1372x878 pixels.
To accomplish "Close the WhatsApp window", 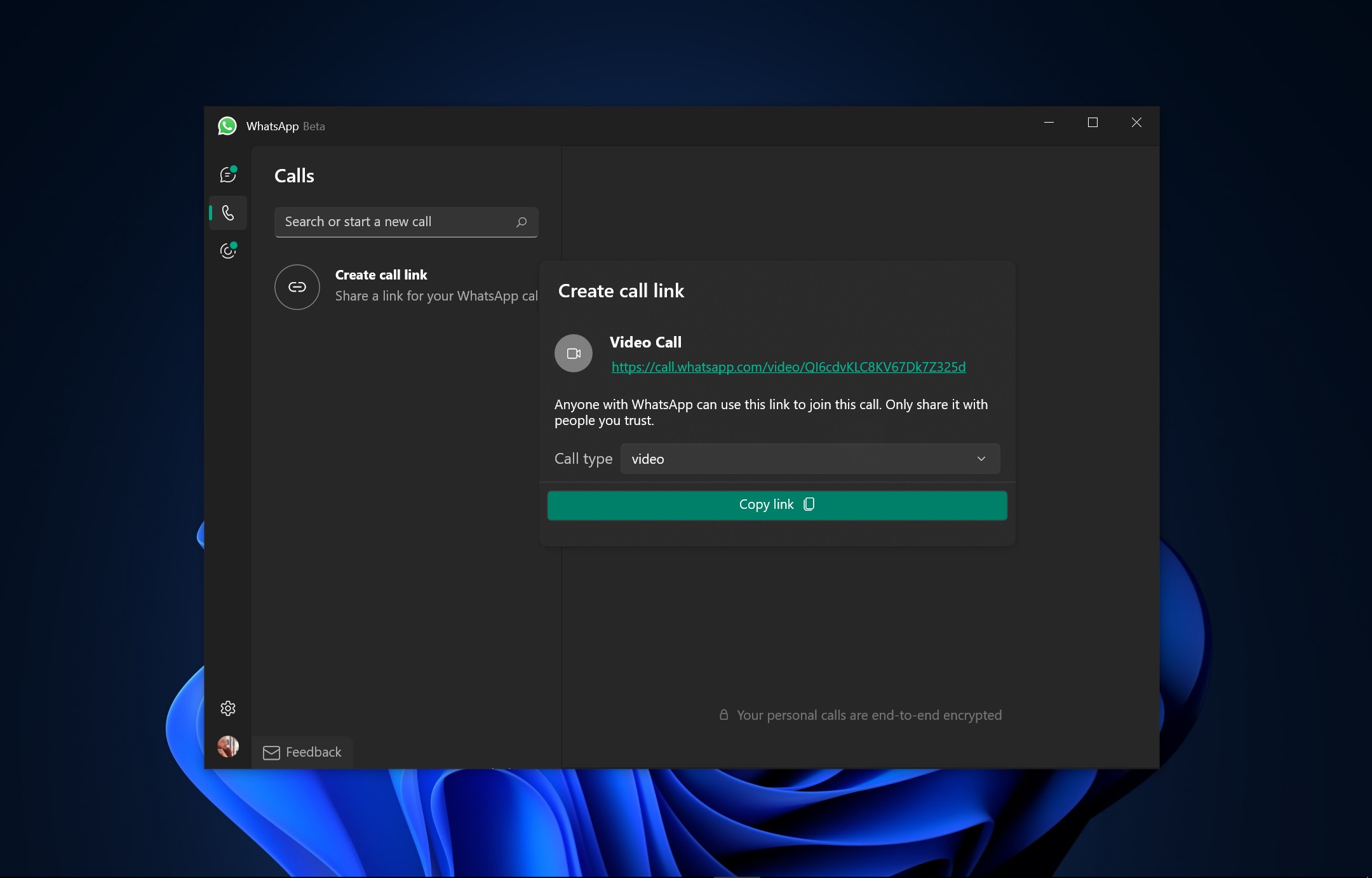I will [x=1137, y=123].
